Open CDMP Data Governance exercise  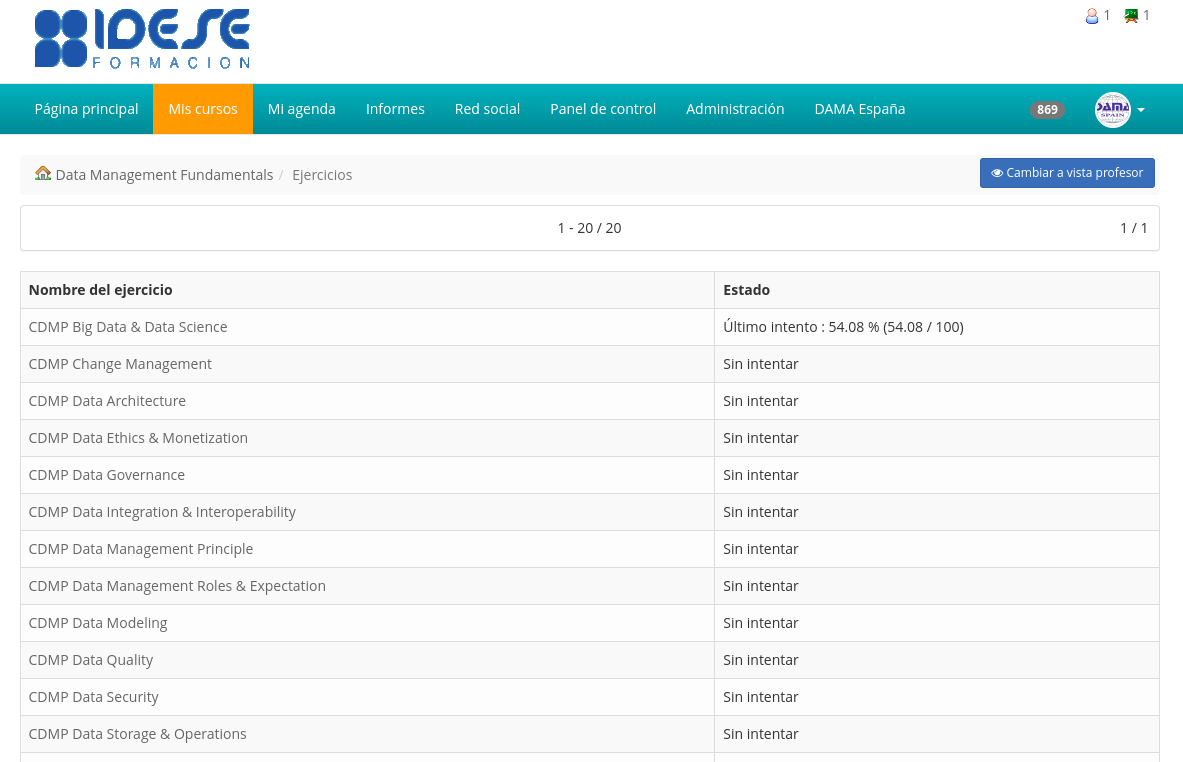(x=106, y=475)
